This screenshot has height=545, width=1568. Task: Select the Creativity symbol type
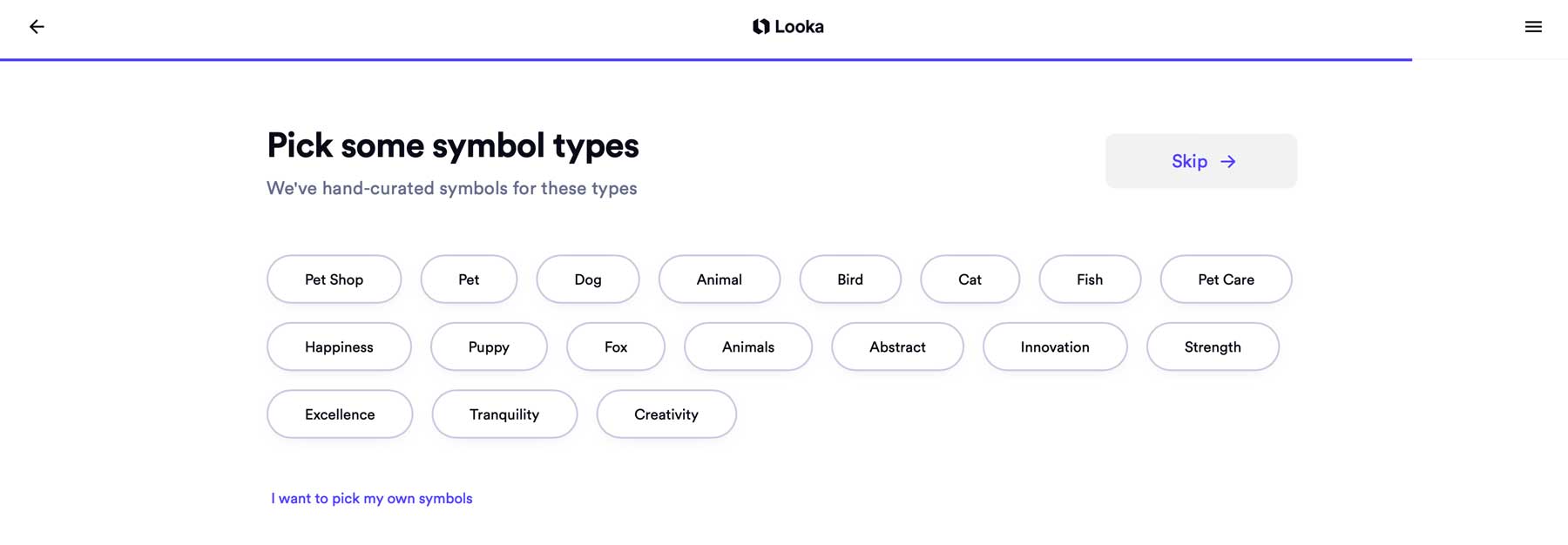click(x=666, y=414)
